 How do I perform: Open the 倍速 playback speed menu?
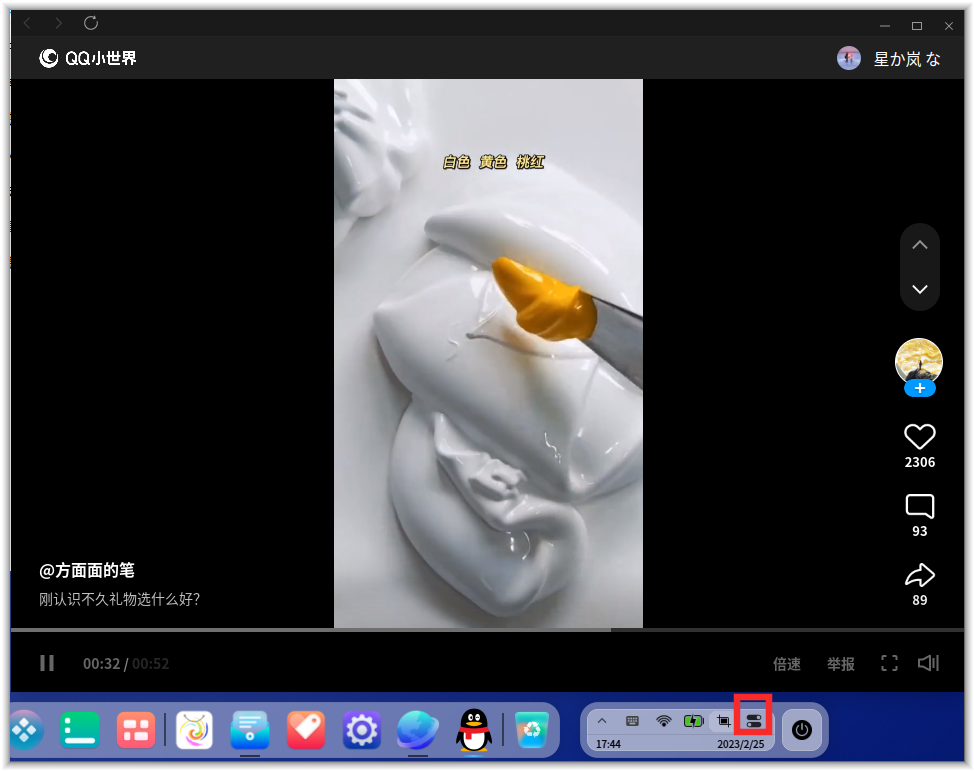(x=786, y=663)
